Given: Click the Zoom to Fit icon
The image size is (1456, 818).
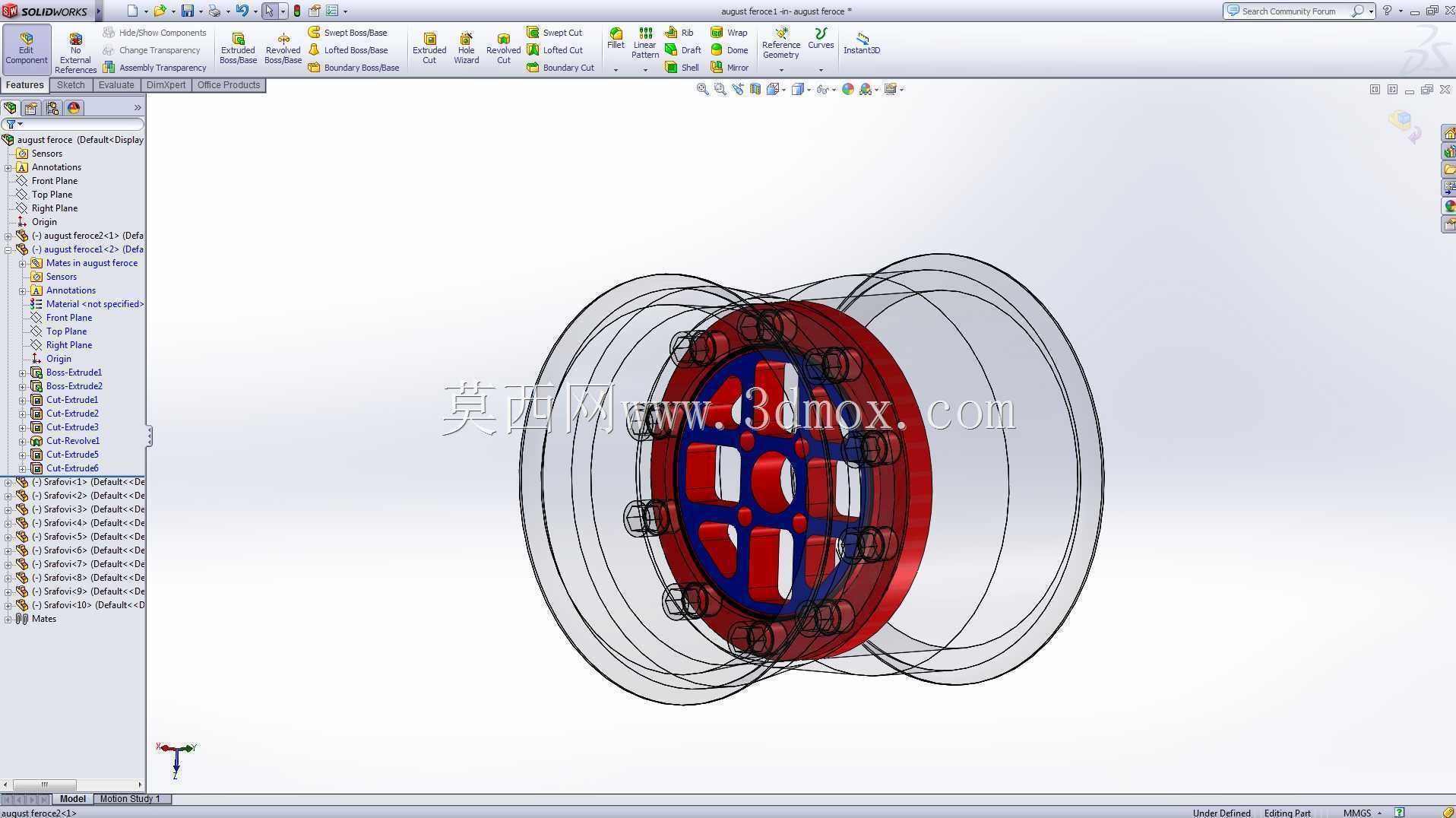Looking at the screenshot, I should (x=703, y=89).
